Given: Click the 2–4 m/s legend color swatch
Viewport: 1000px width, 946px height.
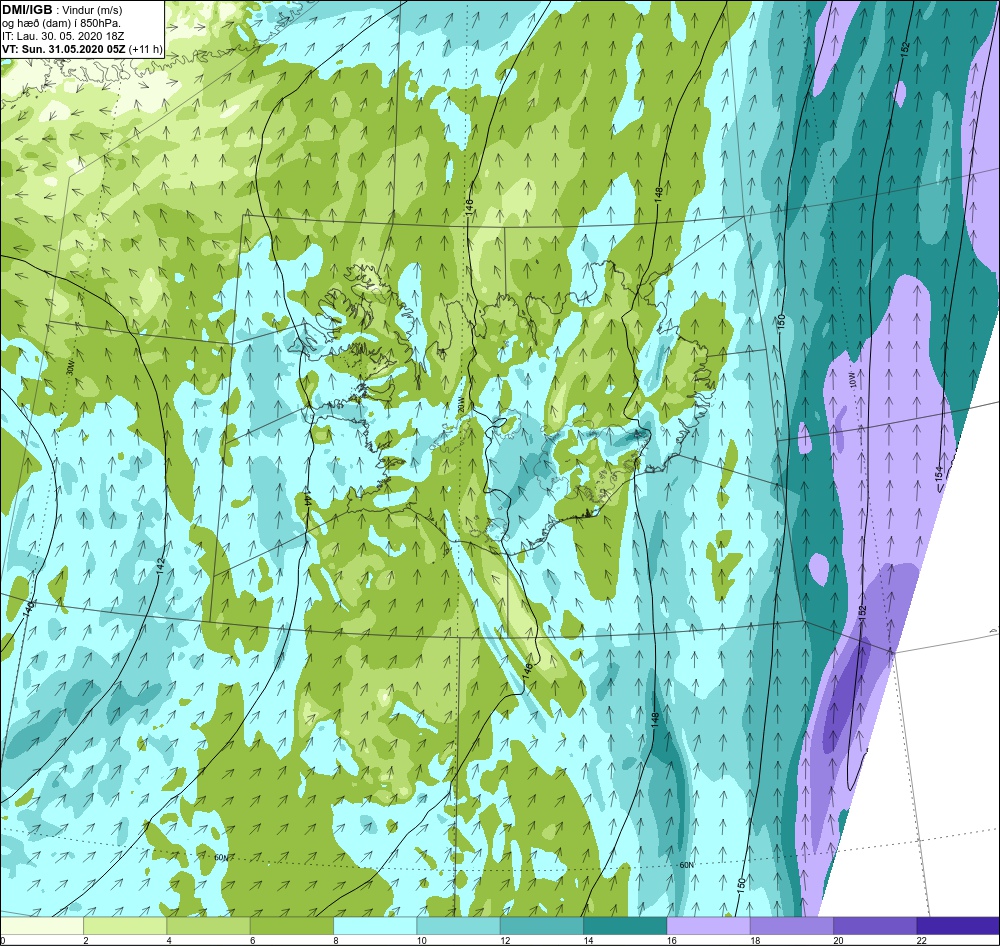Looking at the screenshot, I should [125, 926].
